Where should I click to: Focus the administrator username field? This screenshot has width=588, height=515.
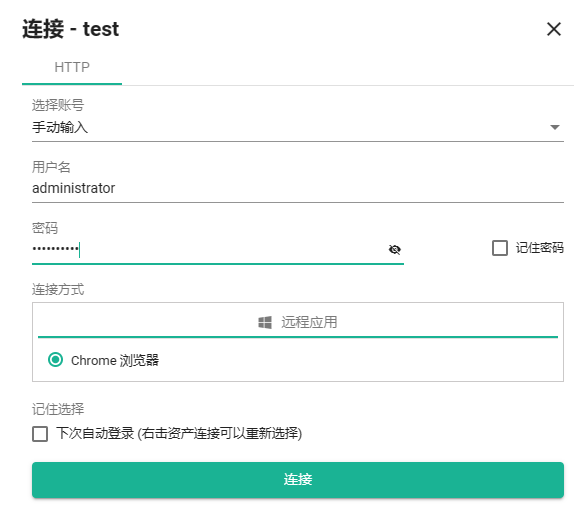(x=298, y=188)
